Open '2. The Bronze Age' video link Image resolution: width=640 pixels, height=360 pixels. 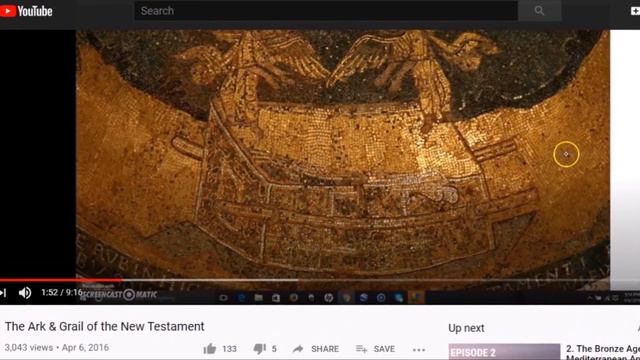pos(603,352)
